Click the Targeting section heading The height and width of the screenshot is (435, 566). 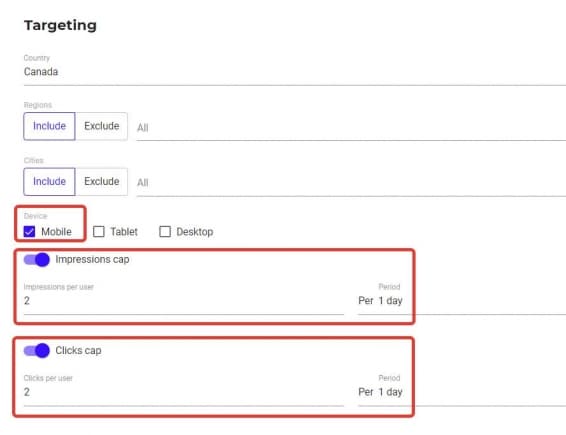[60, 25]
